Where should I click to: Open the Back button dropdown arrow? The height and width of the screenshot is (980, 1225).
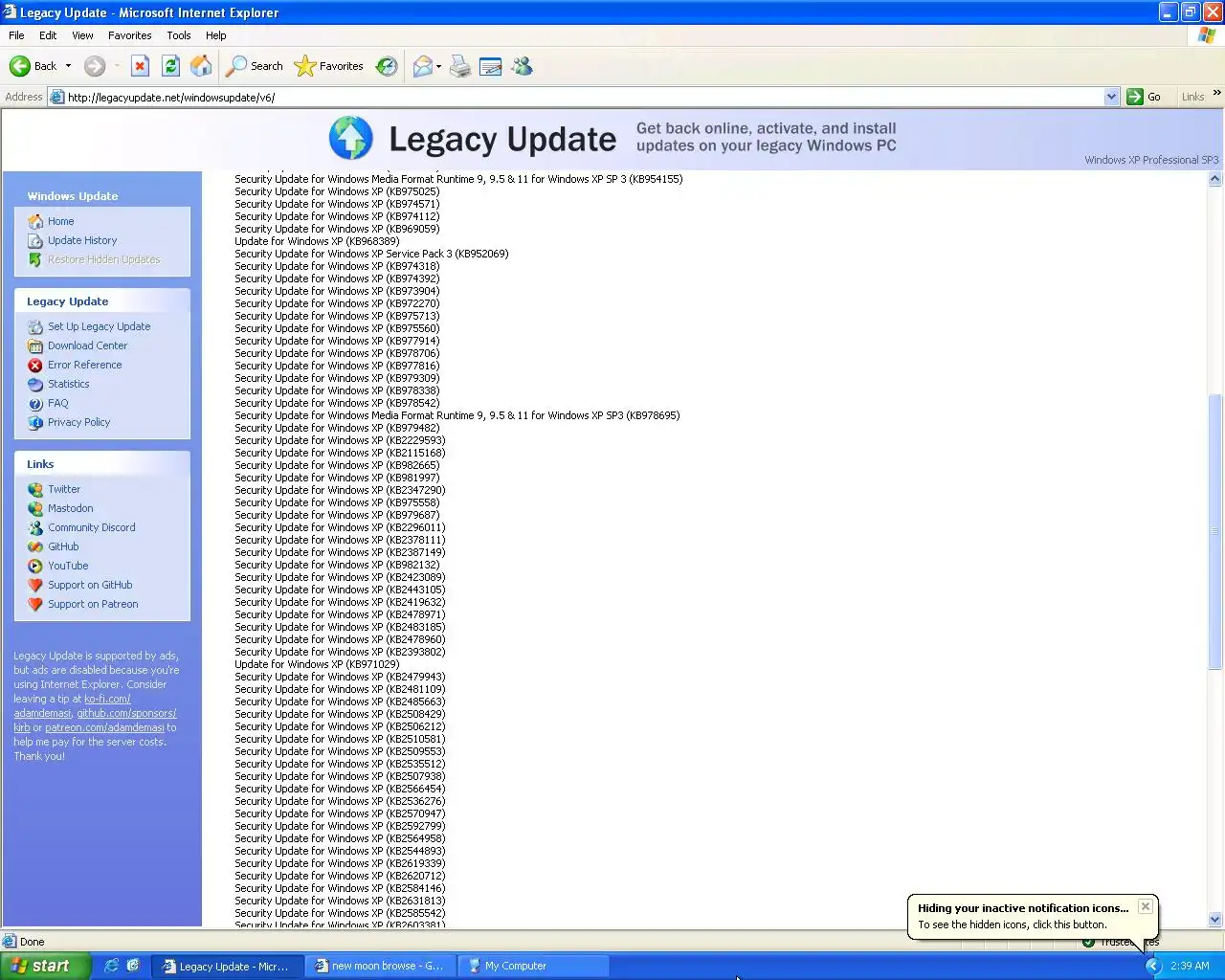(68, 66)
